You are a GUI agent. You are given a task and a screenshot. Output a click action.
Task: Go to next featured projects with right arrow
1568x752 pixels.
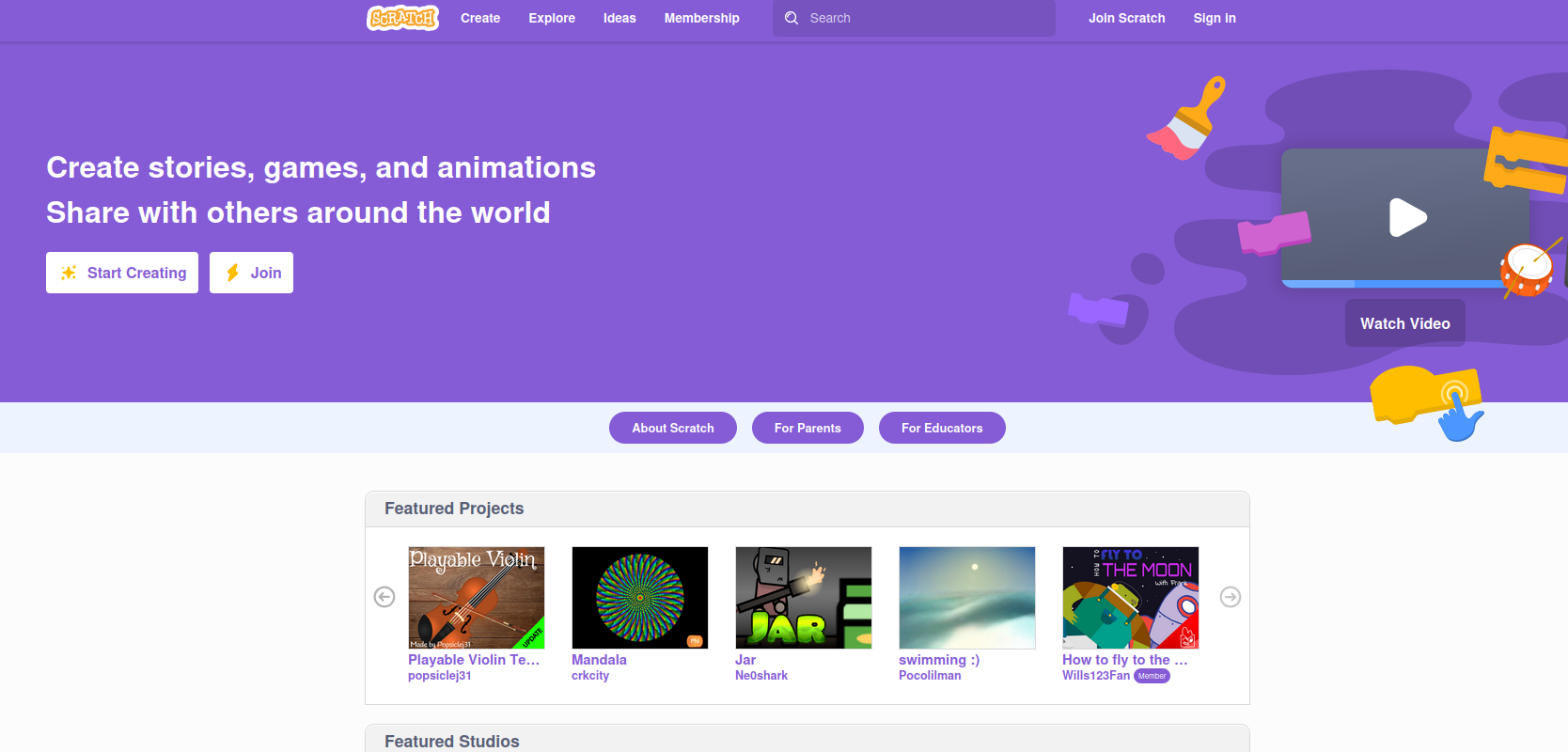(x=1231, y=597)
